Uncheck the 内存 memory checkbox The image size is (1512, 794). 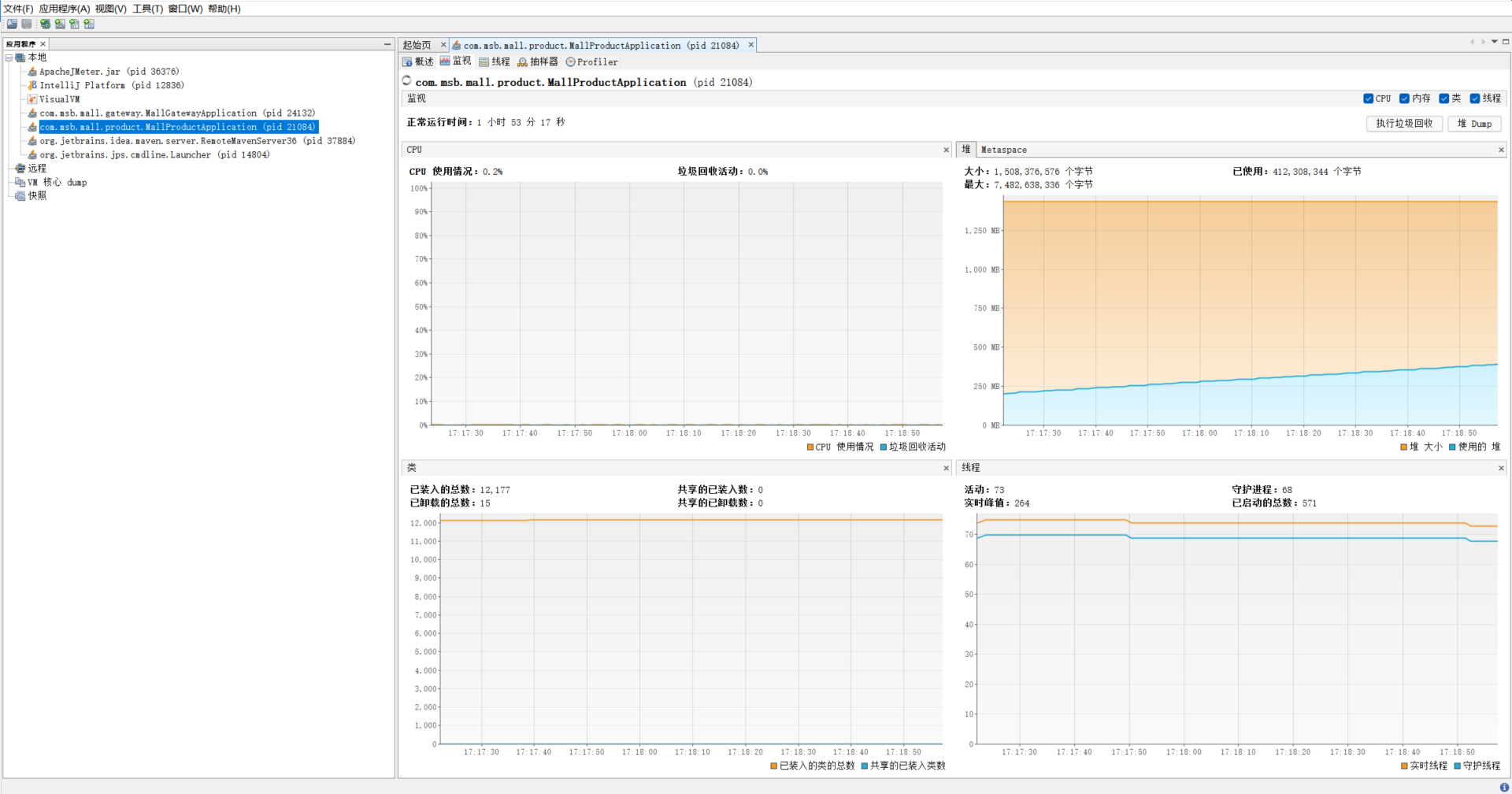[1404, 98]
